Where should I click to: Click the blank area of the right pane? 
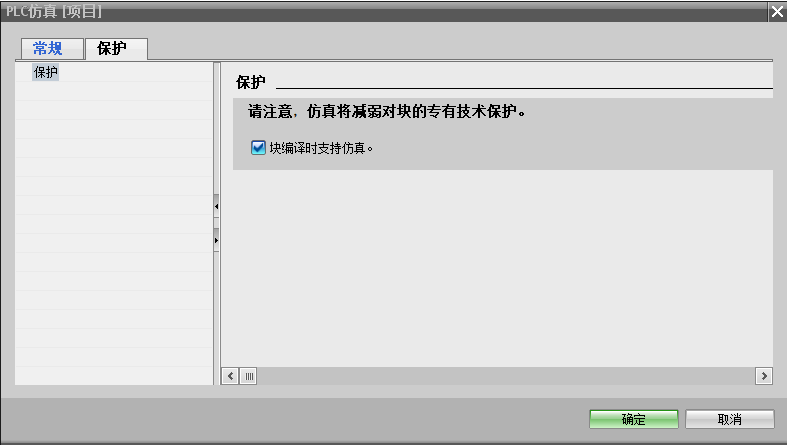tap(497, 268)
